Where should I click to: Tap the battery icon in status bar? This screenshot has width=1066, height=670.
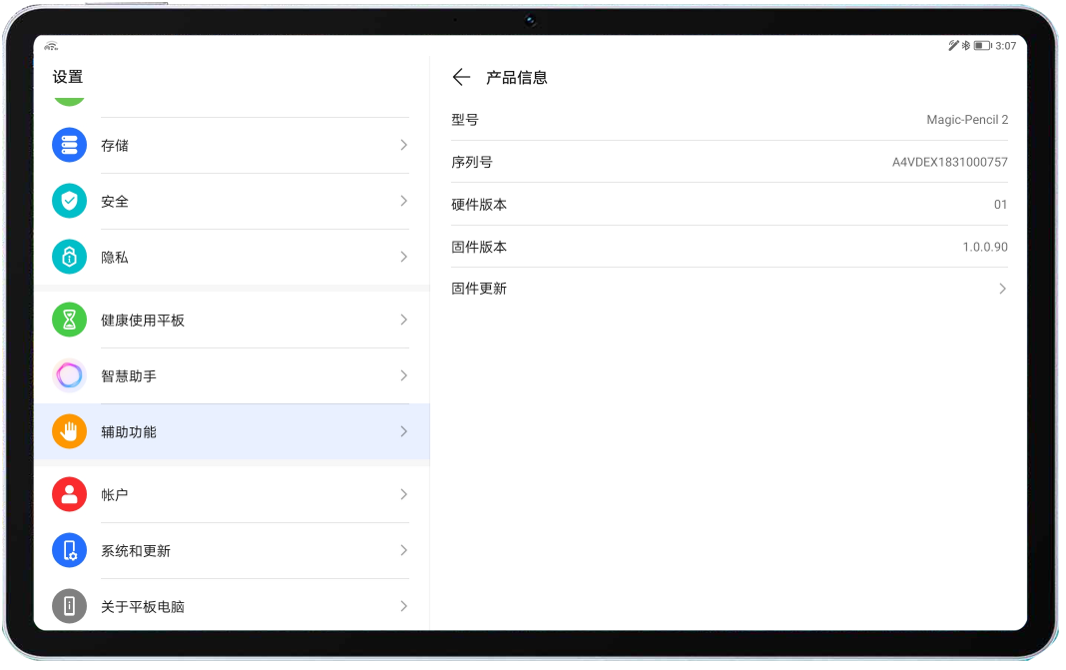click(982, 46)
